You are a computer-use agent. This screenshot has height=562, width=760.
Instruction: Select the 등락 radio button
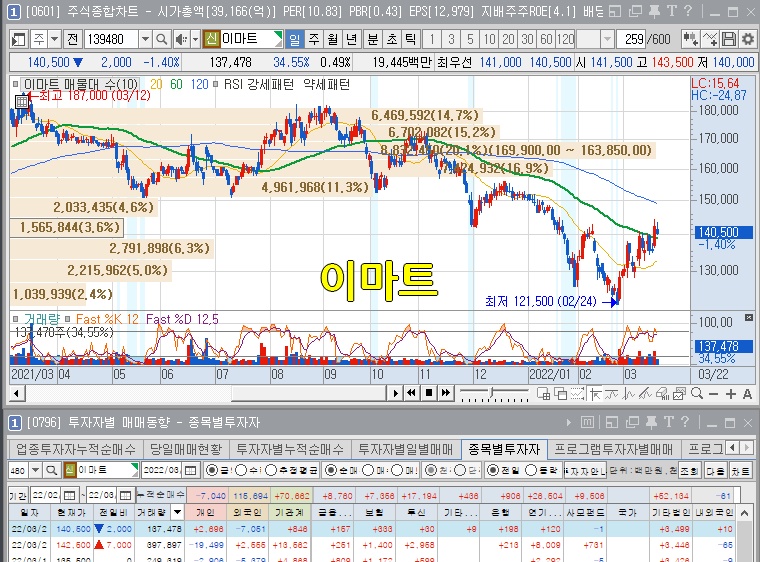point(531,470)
